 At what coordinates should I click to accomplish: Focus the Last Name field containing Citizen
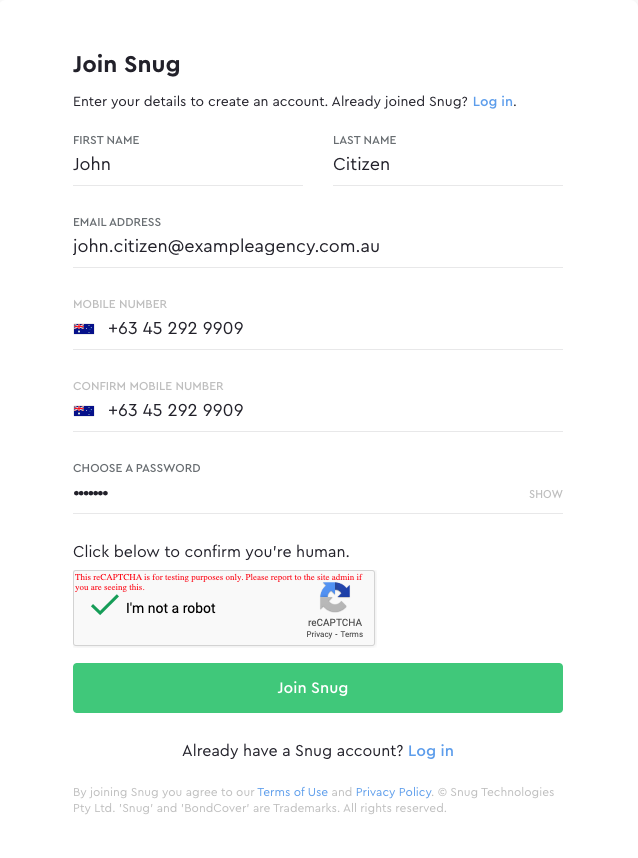coord(448,165)
